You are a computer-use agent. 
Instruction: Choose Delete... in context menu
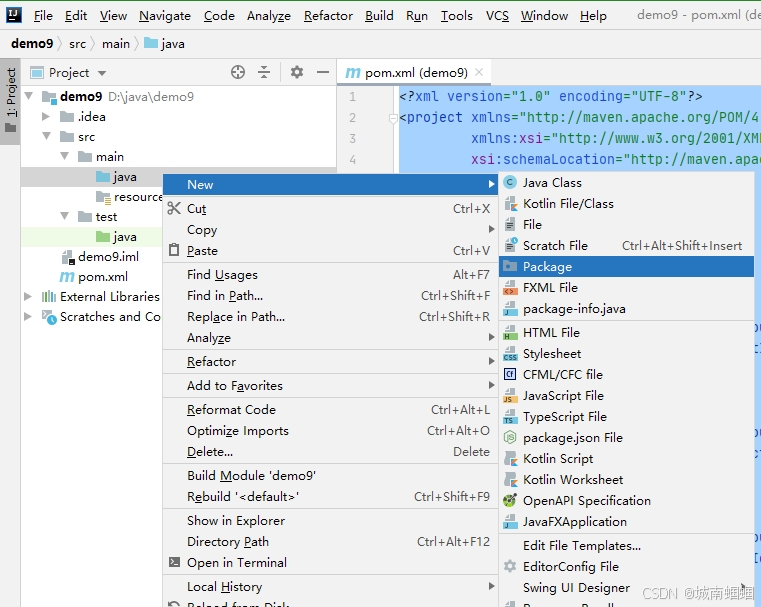[331, 452]
